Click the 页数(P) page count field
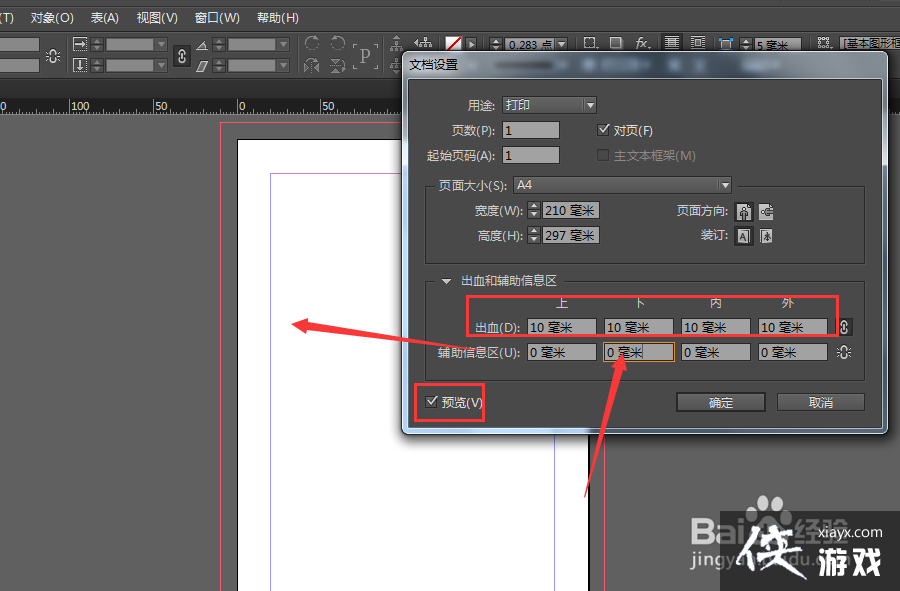Image resolution: width=900 pixels, height=591 pixels. (x=530, y=129)
